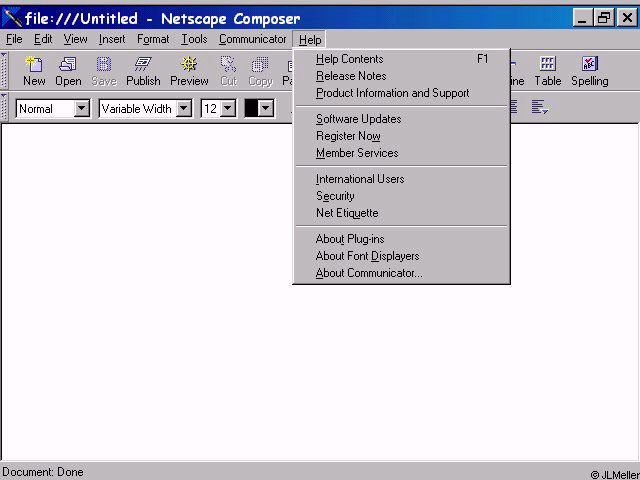Choose International Users menu entry

402,179
